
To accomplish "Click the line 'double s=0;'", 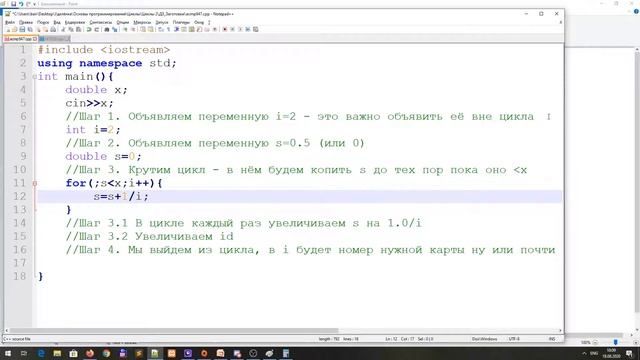I will pos(103,156).
